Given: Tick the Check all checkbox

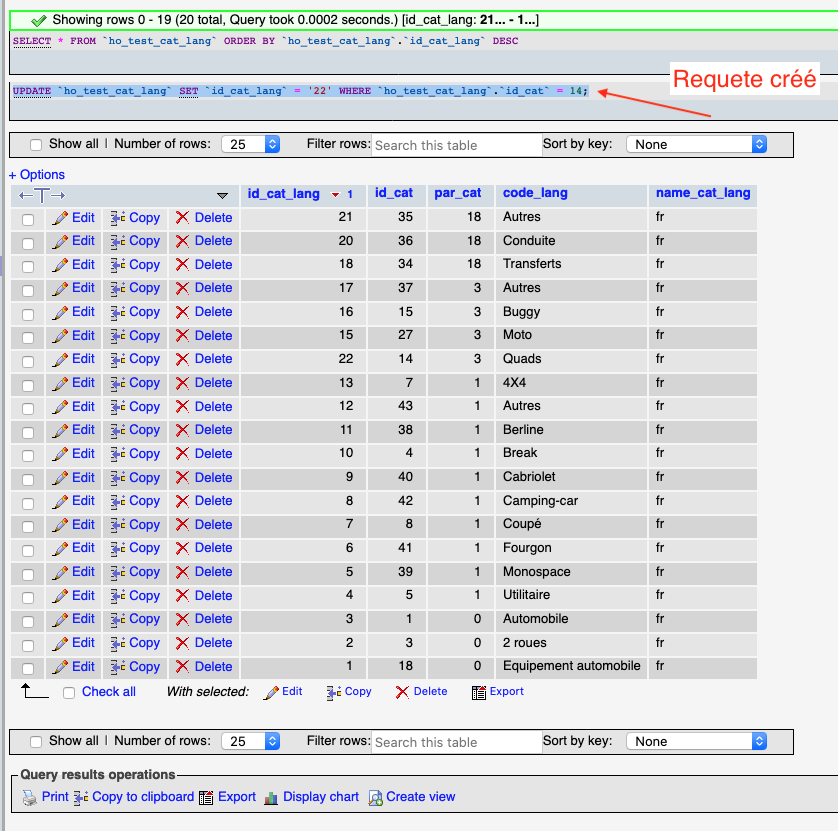Looking at the screenshot, I should tap(69, 693).
